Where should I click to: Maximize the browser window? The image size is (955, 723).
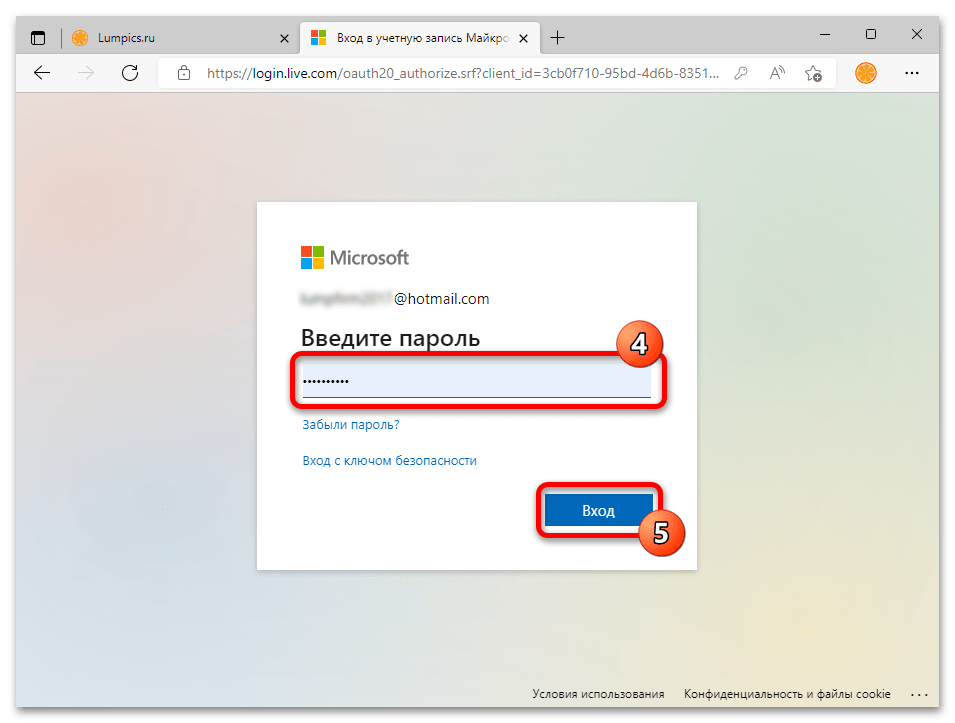(871, 35)
